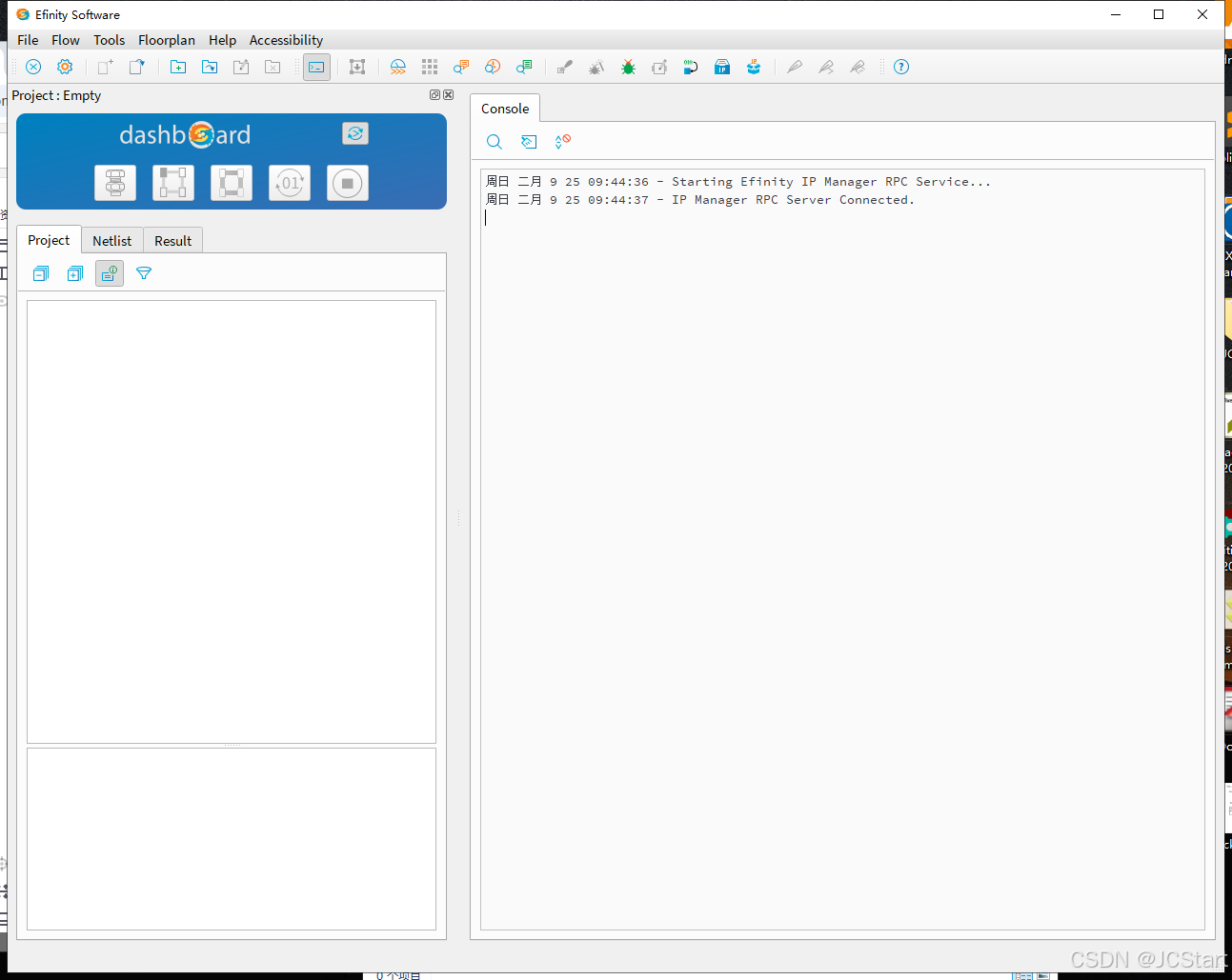Switch to the Project tab
The image size is (1232, 980).
coord(49,240)
